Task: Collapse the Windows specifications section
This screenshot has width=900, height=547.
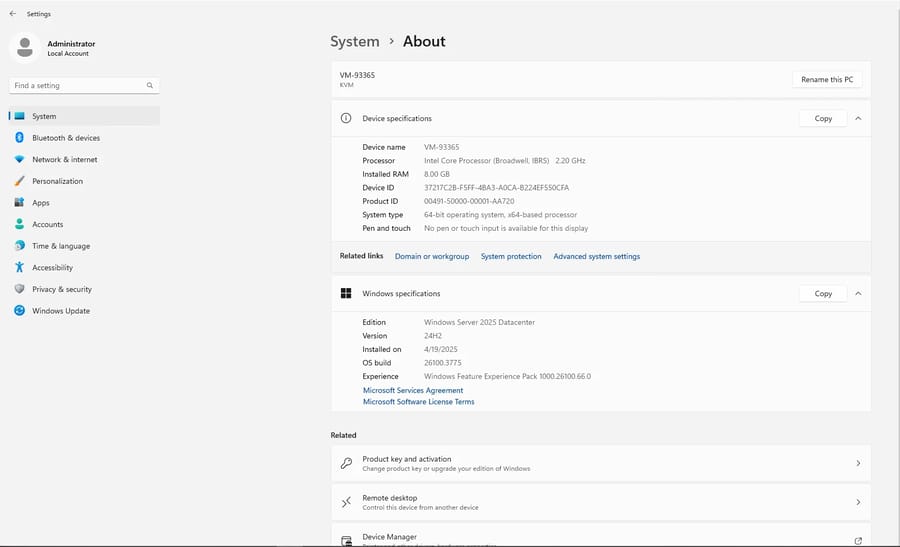Action: pos(858,294)
